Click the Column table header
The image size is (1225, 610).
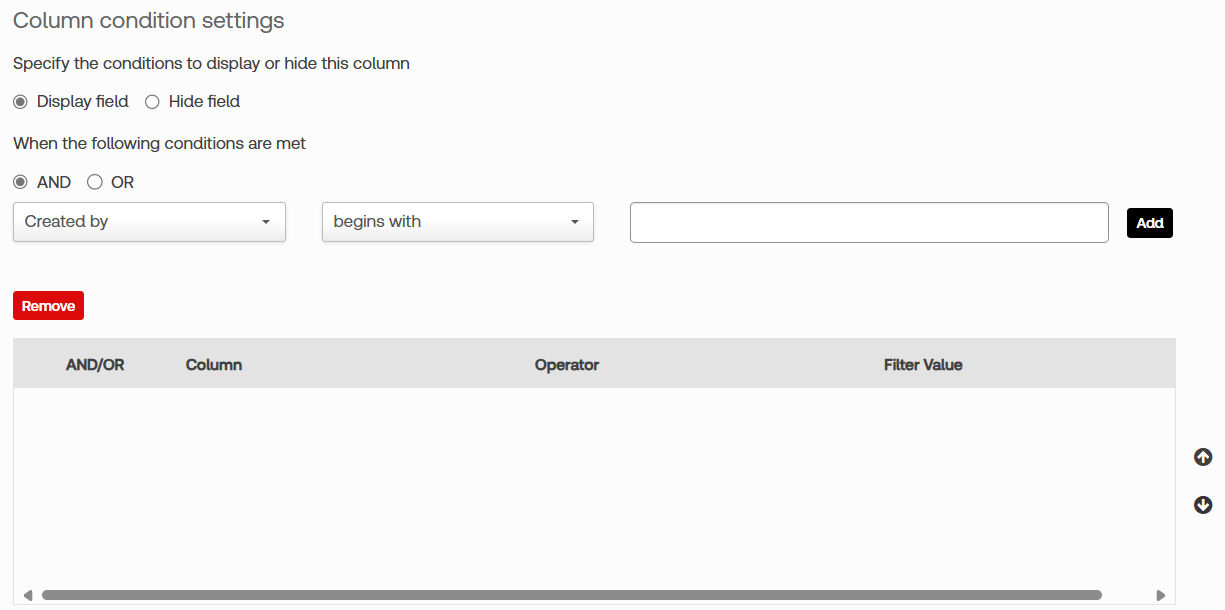(x=214, y=365)
